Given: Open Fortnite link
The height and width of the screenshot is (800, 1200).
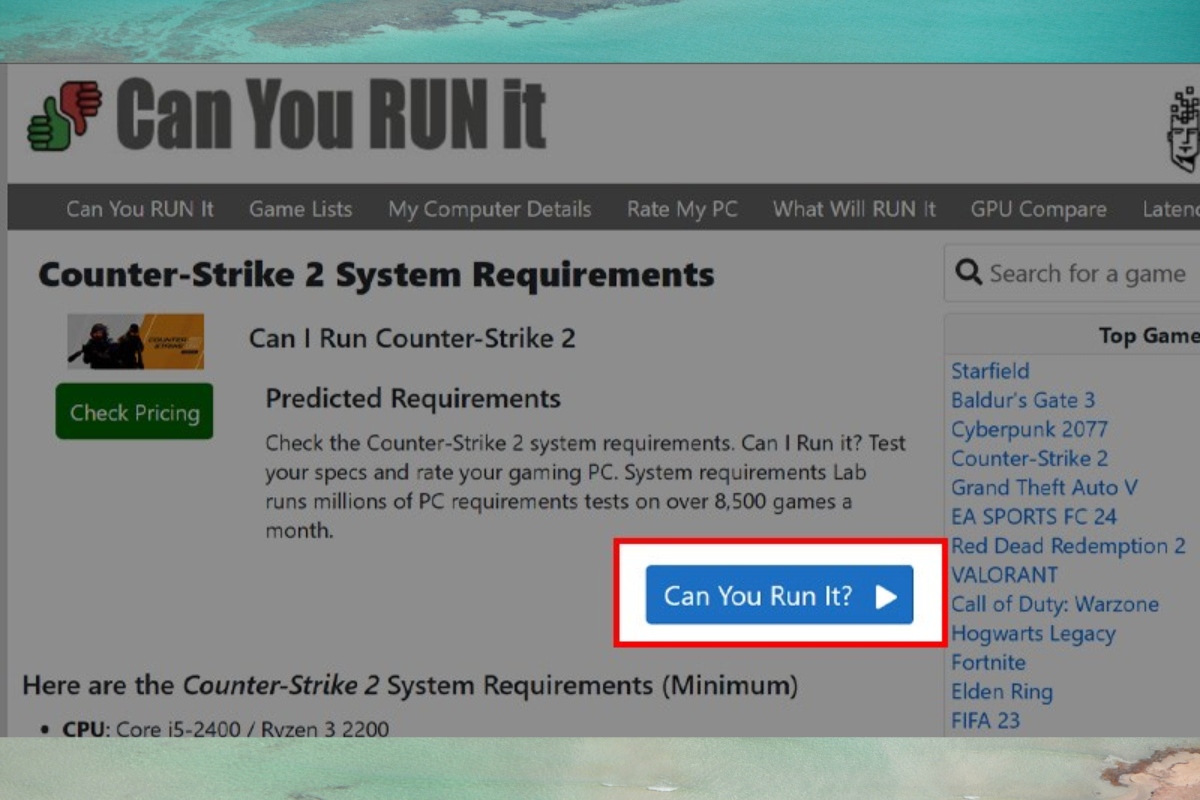Looking at the screenshot, I should [988, 662].
